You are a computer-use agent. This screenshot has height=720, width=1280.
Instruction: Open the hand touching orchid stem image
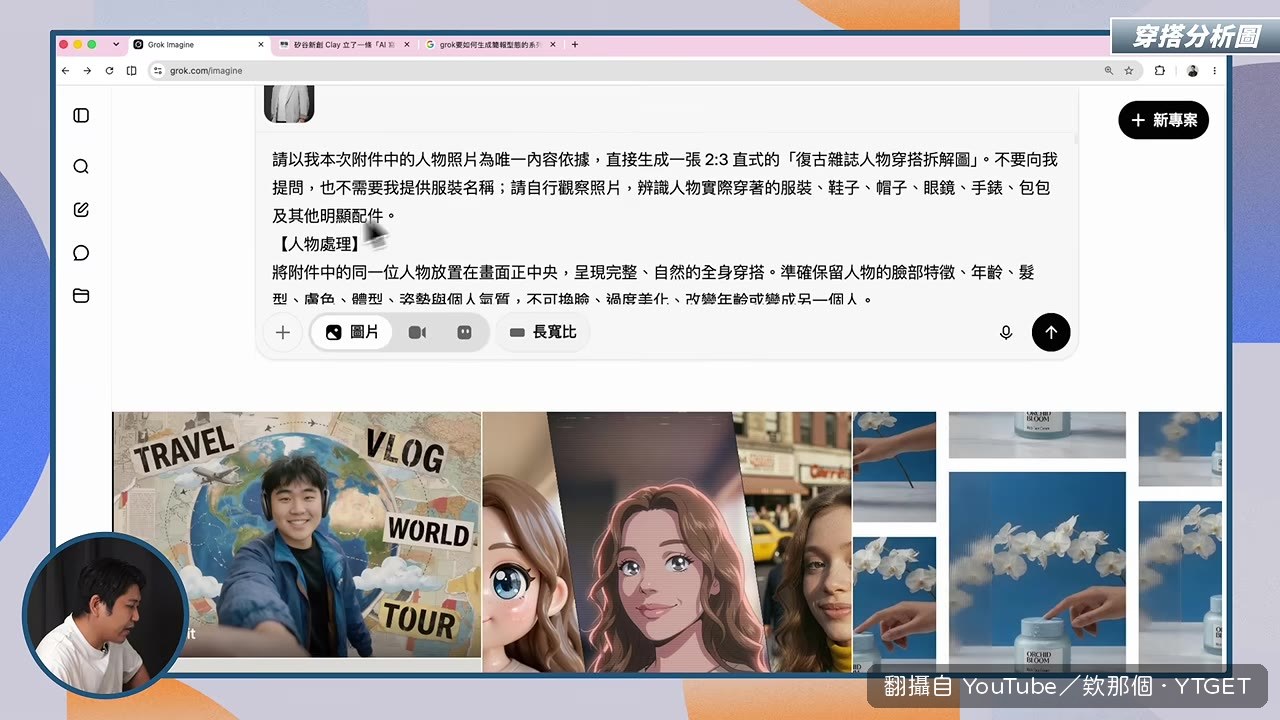tap(895, 466)
